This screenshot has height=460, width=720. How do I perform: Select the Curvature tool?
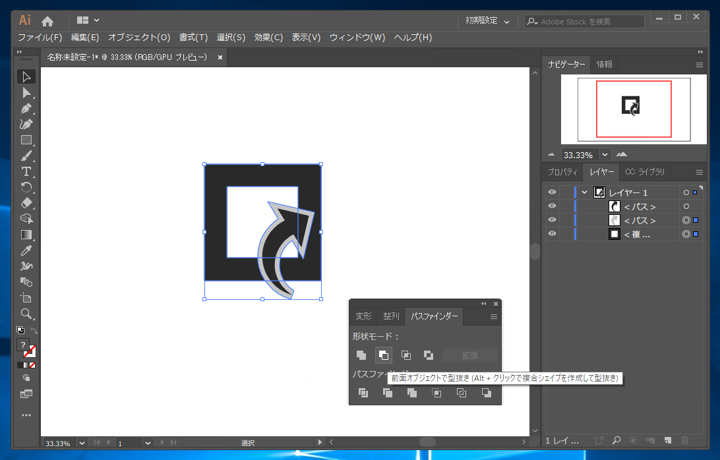click(26, 124)
